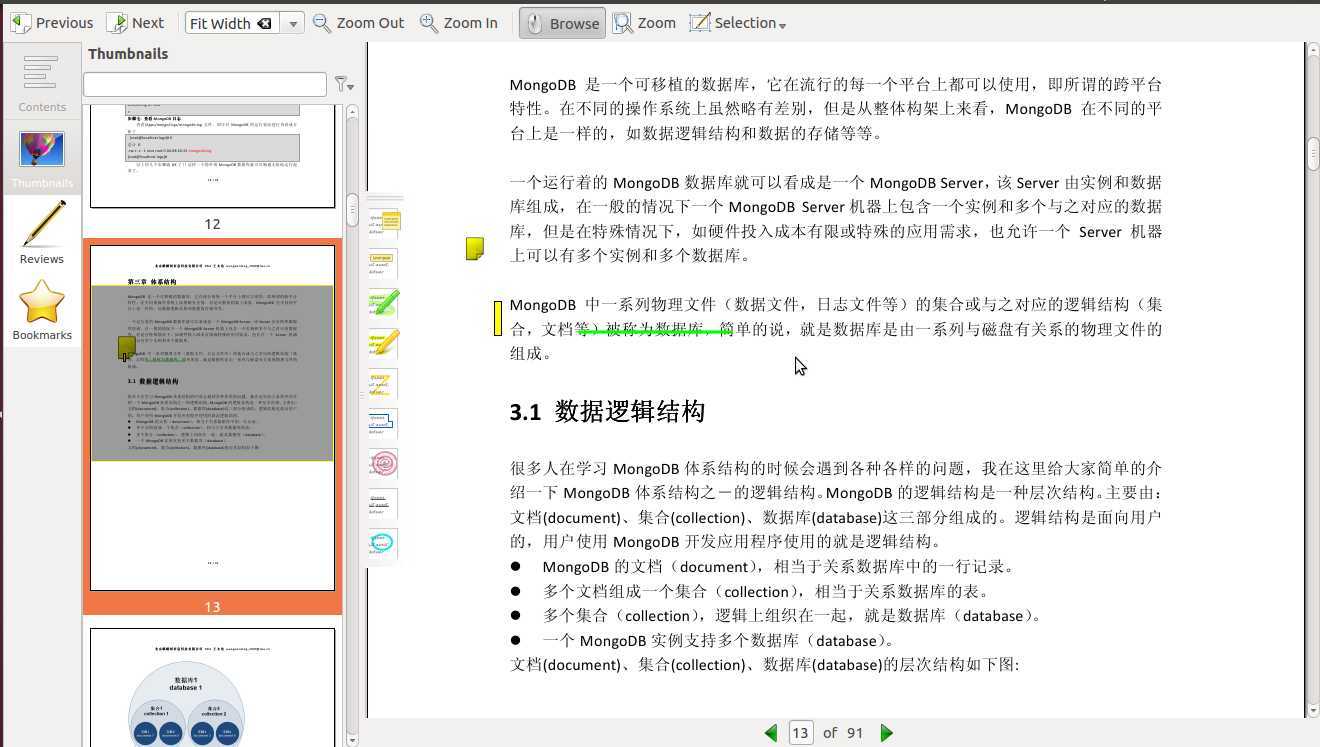Select the cyan Ellipse annotation tool
This screenshot has width=1320, height=747.
coord(383,544)
